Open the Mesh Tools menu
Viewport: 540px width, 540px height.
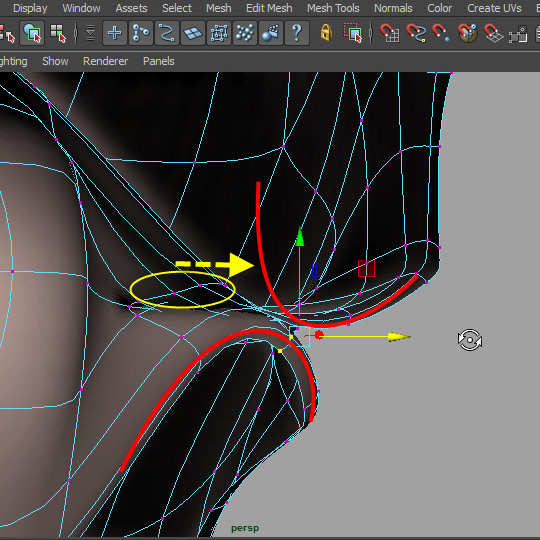[333, 8]
